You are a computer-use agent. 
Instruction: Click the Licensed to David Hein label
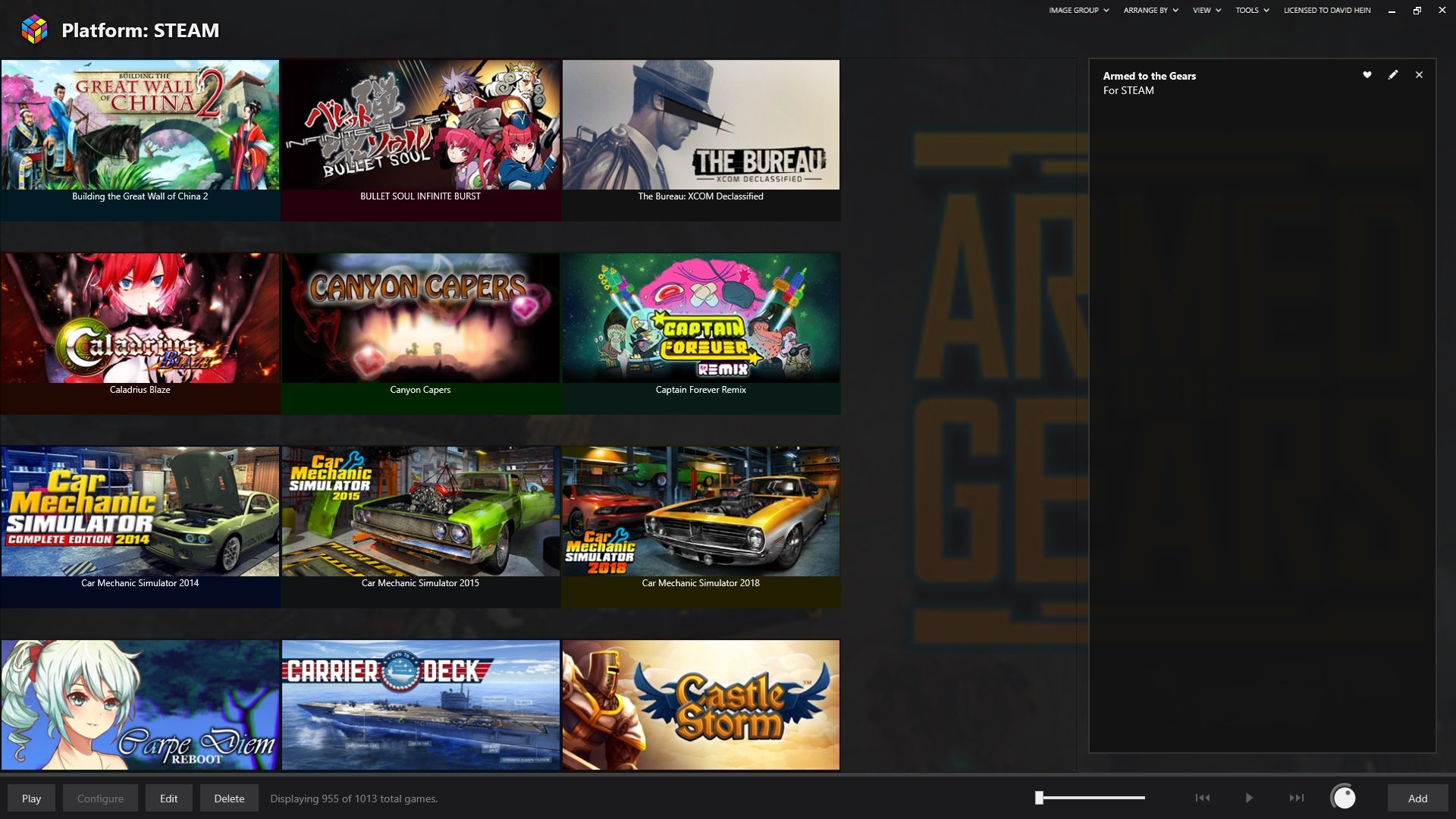[x=1327, y=11]
